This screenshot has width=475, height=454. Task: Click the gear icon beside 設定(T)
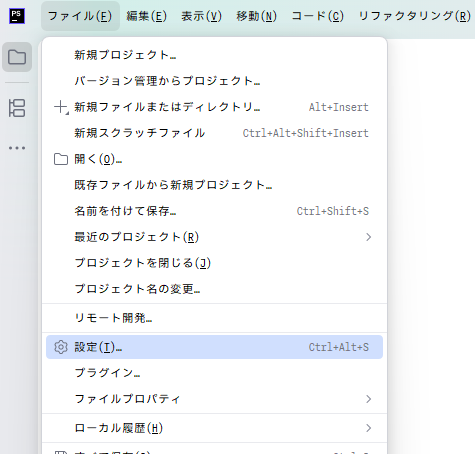61,347
